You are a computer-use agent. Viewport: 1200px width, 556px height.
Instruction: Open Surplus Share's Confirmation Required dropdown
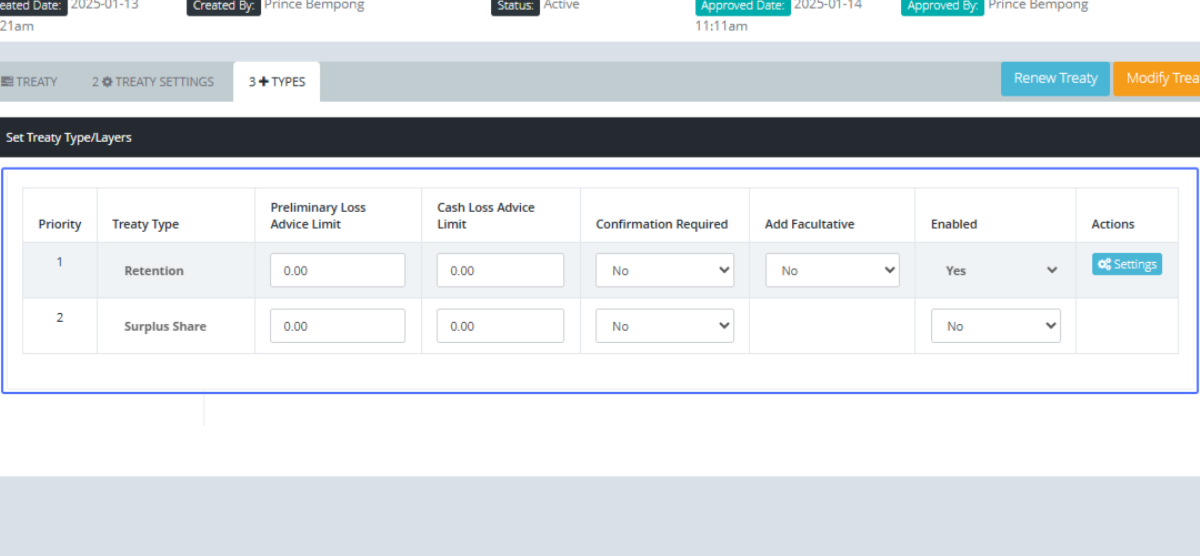(x=664, y=326)
